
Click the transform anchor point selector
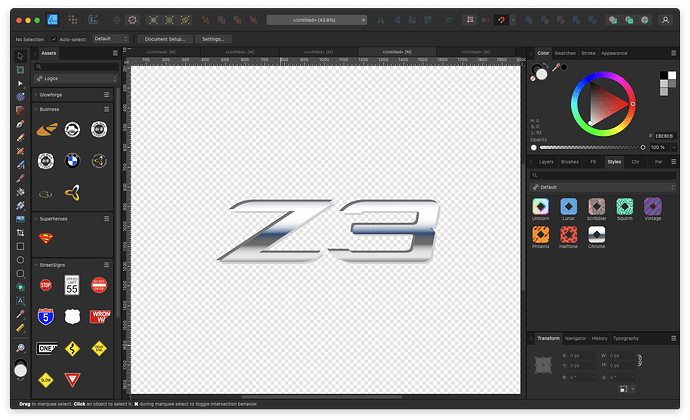click(x=543, y=365)
